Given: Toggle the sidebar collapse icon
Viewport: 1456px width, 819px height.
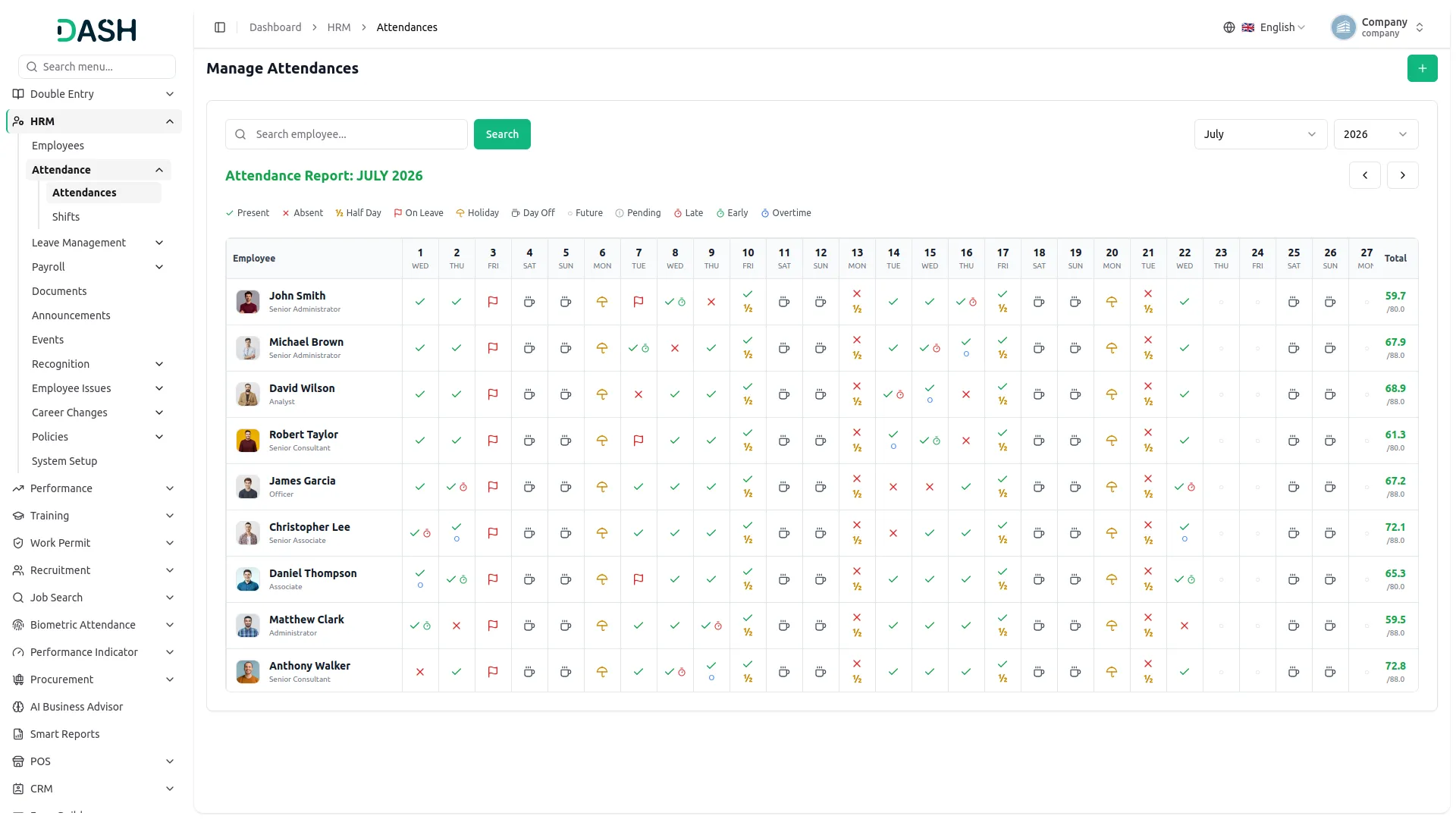Looking at the screenshot, I should click(x=220, y=27).
